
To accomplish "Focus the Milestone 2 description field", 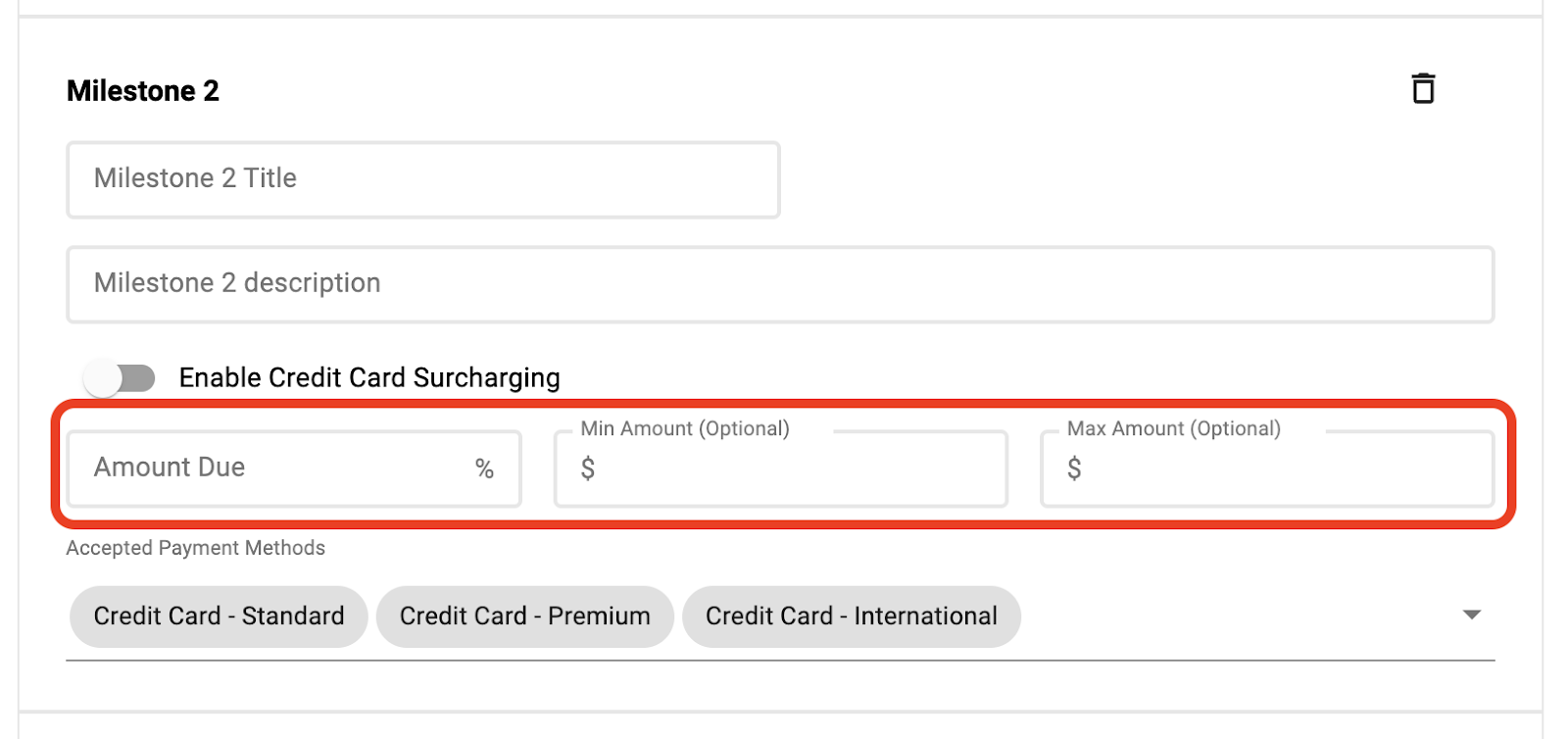I will tap(780, 284).
